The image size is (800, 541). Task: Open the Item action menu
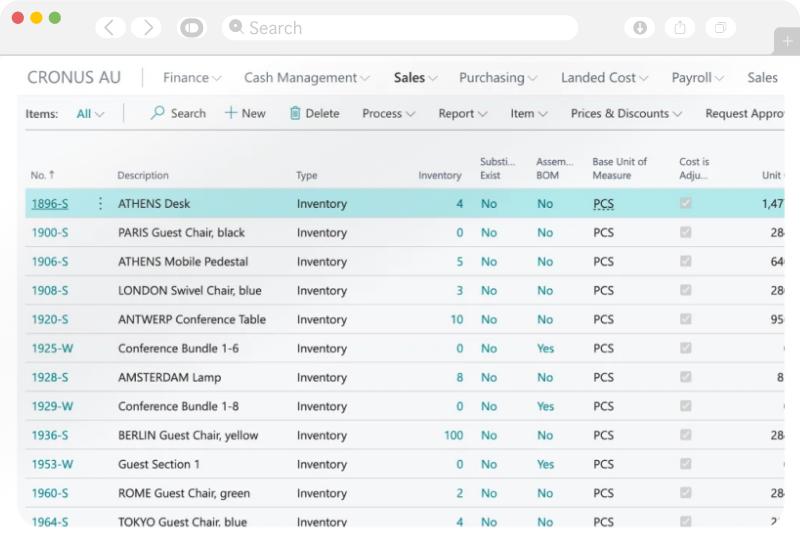529,113
